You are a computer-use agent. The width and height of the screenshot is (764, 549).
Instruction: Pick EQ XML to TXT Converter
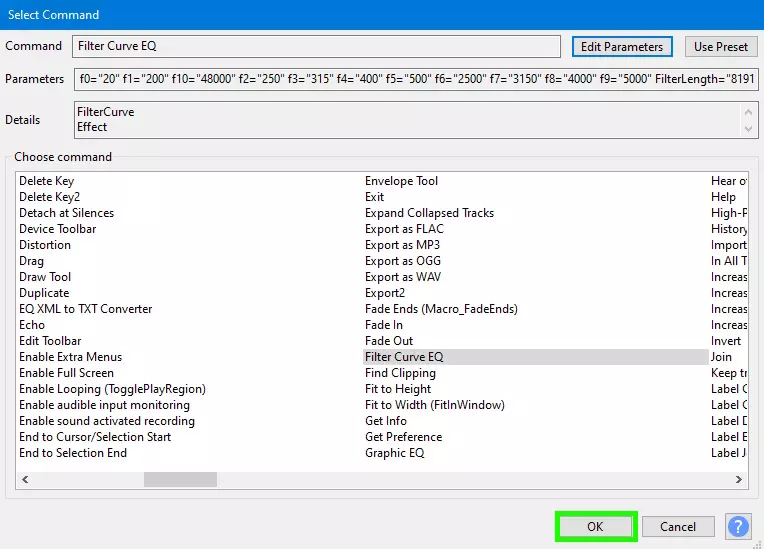click(x=85, y=309)
